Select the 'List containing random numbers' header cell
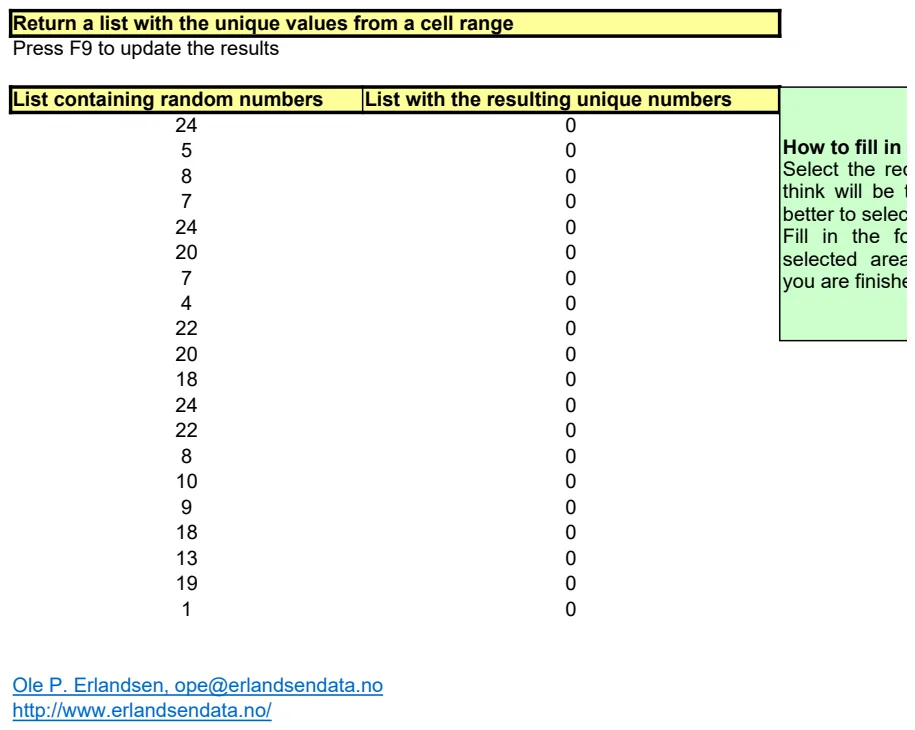The image size is (915, 730). tap(186, 99)
